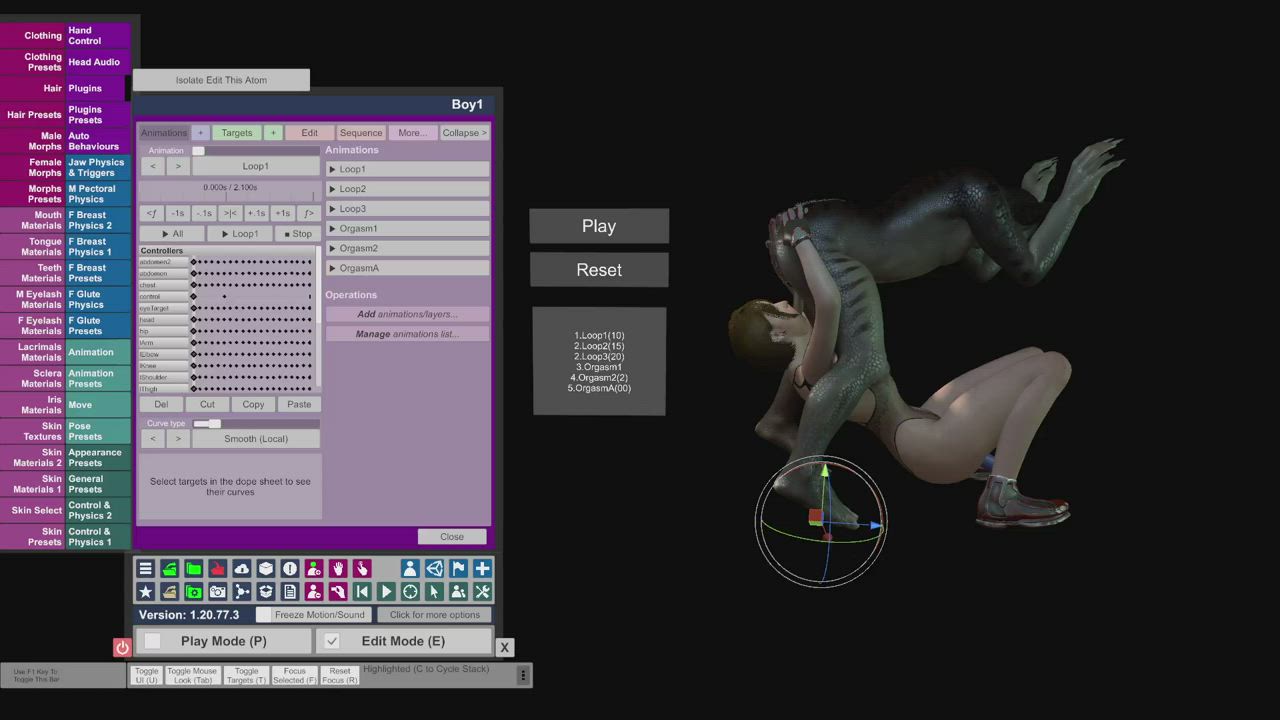Click the Animation slider handle
This screenshot has height=720, width=1280.
pos(198,151)
